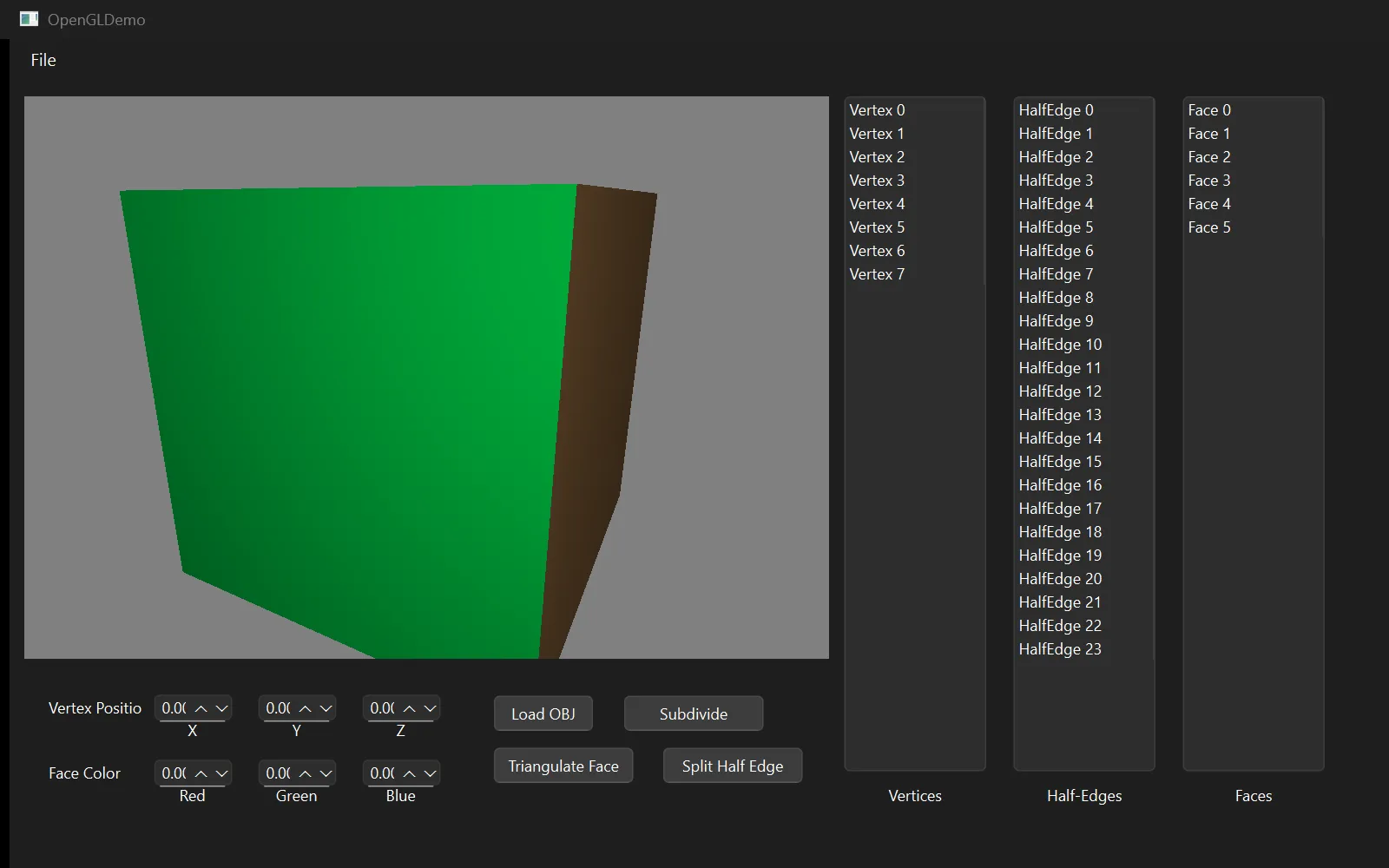The width and height of the screenshot is (1389, 868).
Task: Select Face 4 in the Faces list
Action: pyautogui.click(x=1253, y=204)
